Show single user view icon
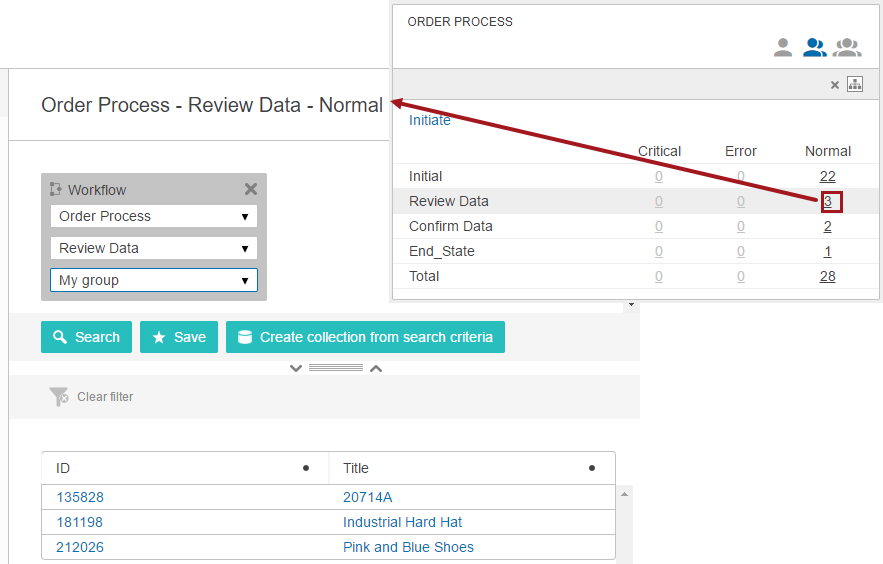This screenshot has height=564, width=883. pyautogui.click(x=783, y=47)
